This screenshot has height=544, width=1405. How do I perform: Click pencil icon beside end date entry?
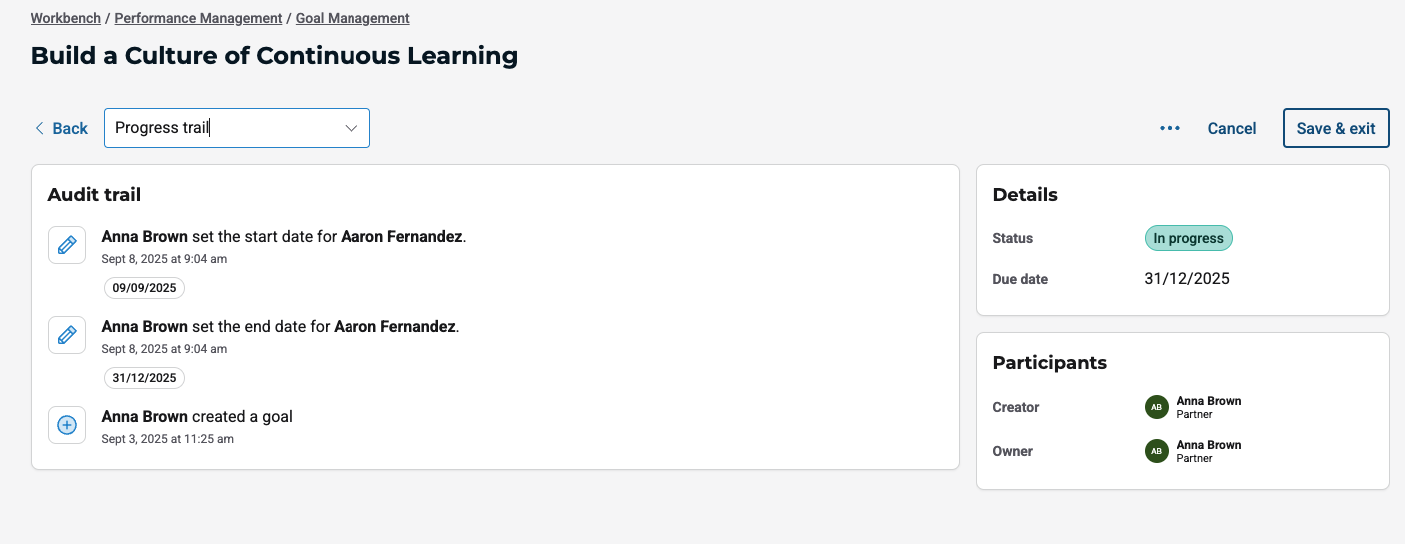coord(67,335)
